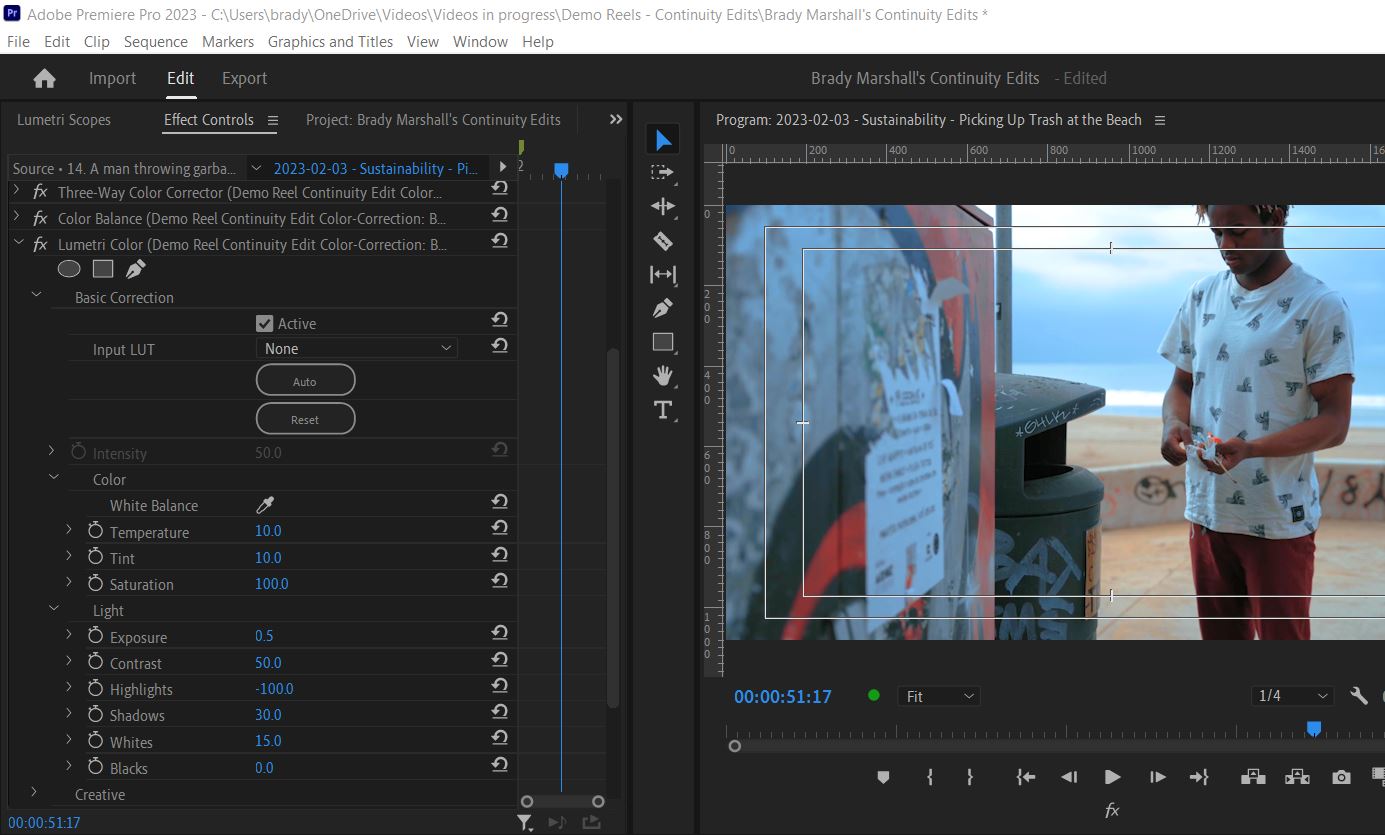Select the Slip tool
1385x835 pixels.
(x=662, y=274)
